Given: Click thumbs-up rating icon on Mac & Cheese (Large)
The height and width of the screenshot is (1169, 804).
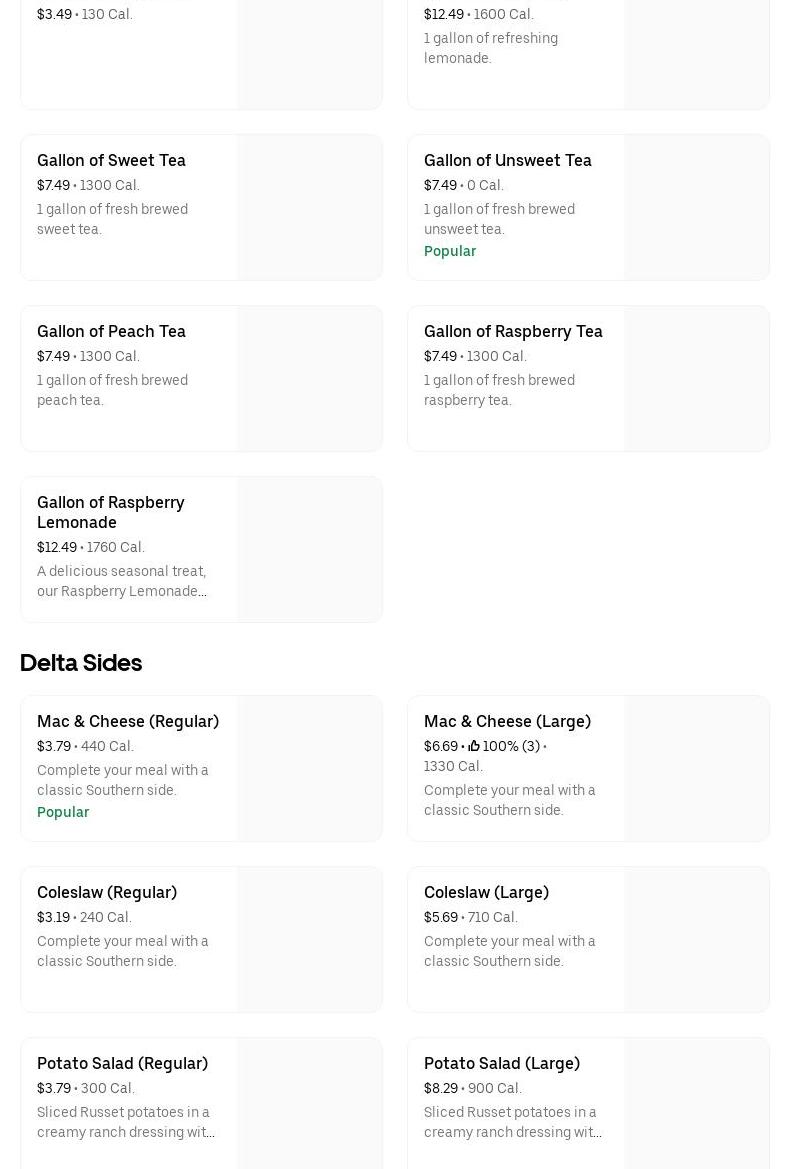Looking at the screenshot, I should pos(474,746).
